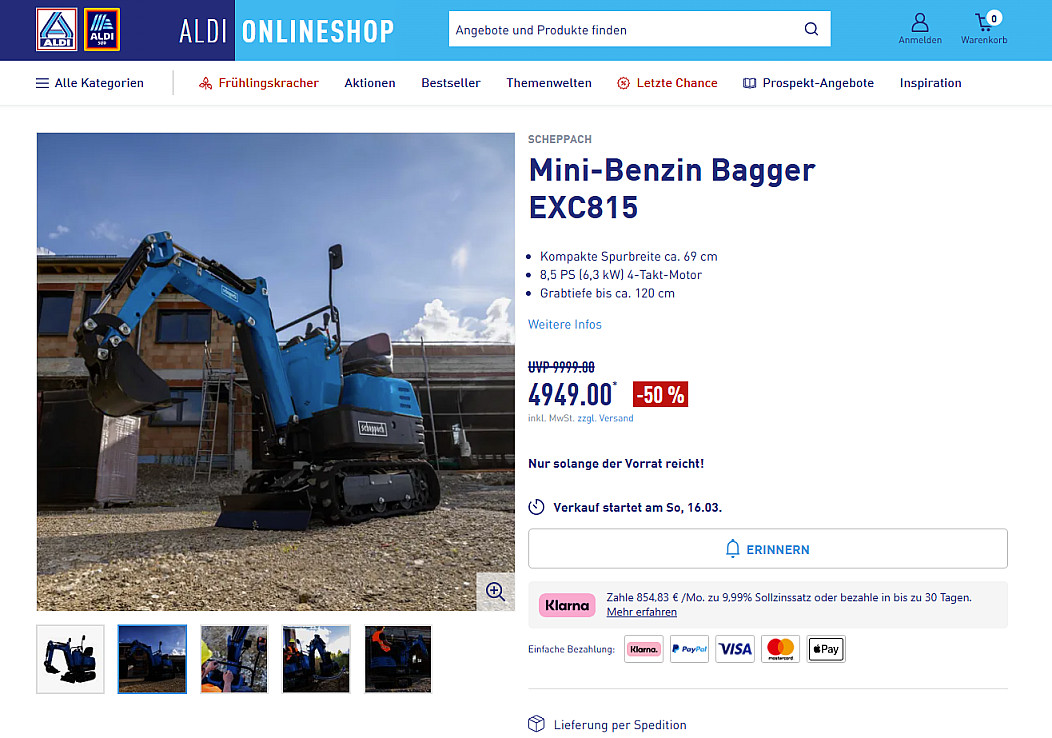Screen dimensions: 1052x738
Task: Click the Visa payment icon
Action: coord(735,649)
